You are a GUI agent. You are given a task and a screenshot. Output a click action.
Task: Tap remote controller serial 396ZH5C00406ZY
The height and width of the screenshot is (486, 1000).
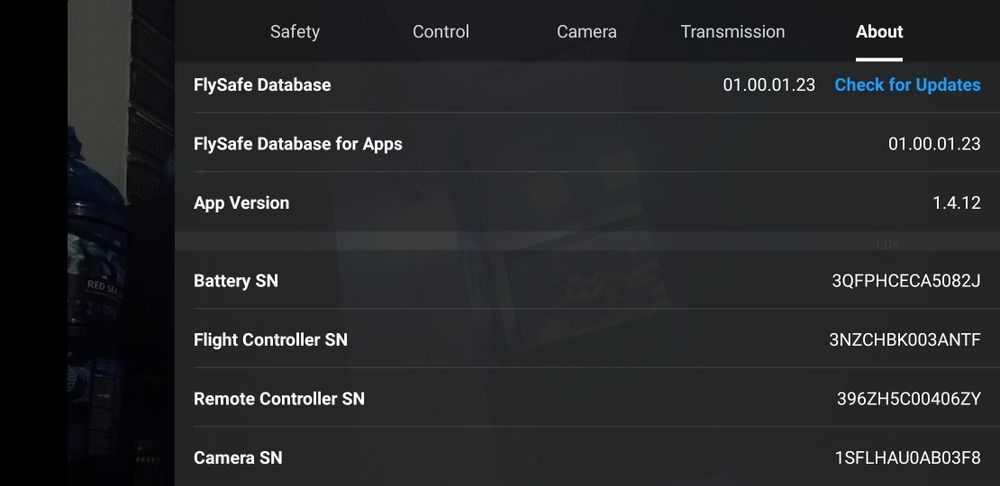(909, 399)
